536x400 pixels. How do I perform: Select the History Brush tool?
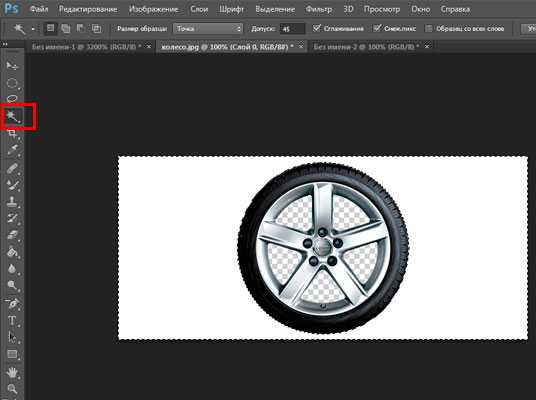(x=12, y=218)
